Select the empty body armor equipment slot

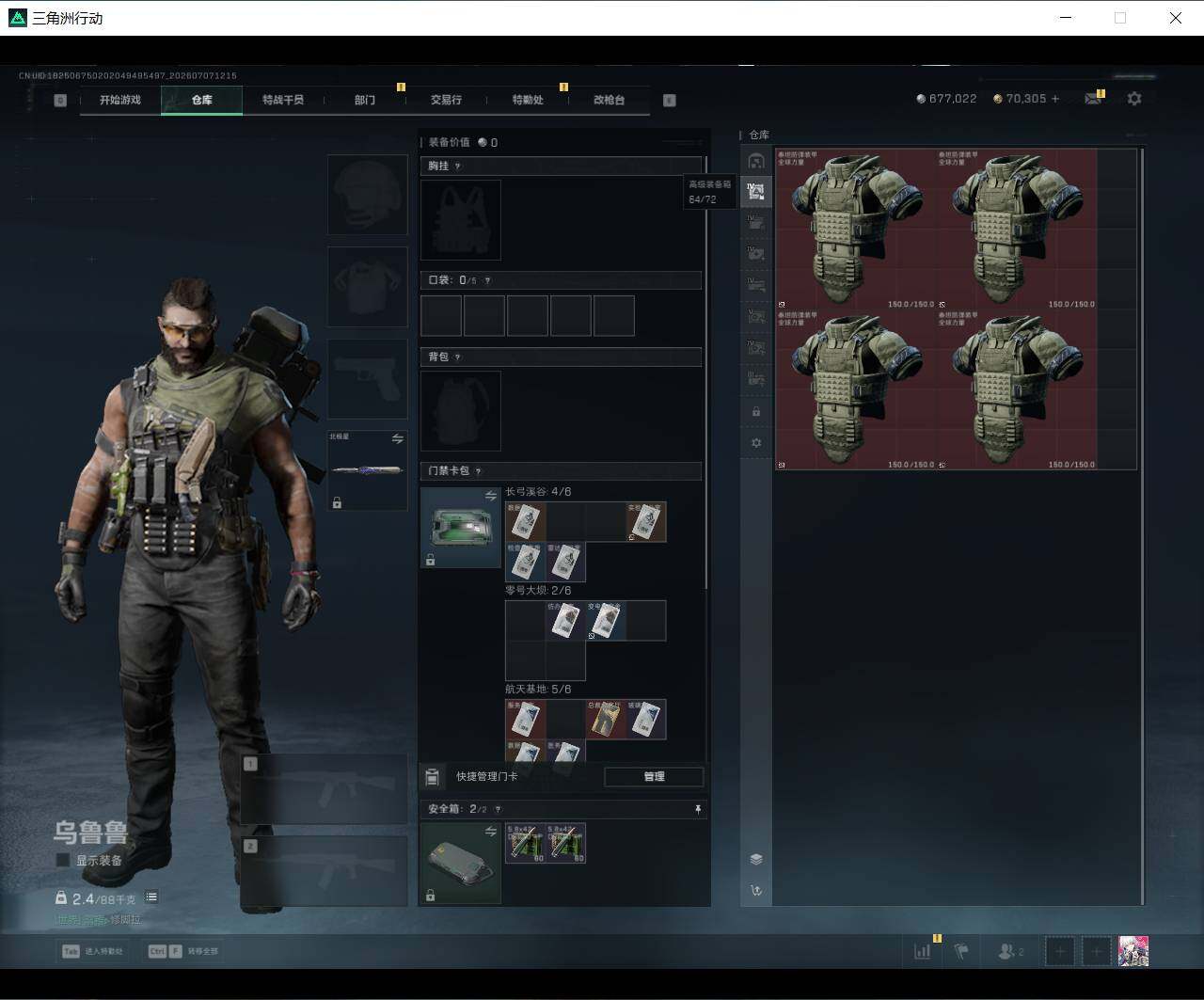point(367,287)
